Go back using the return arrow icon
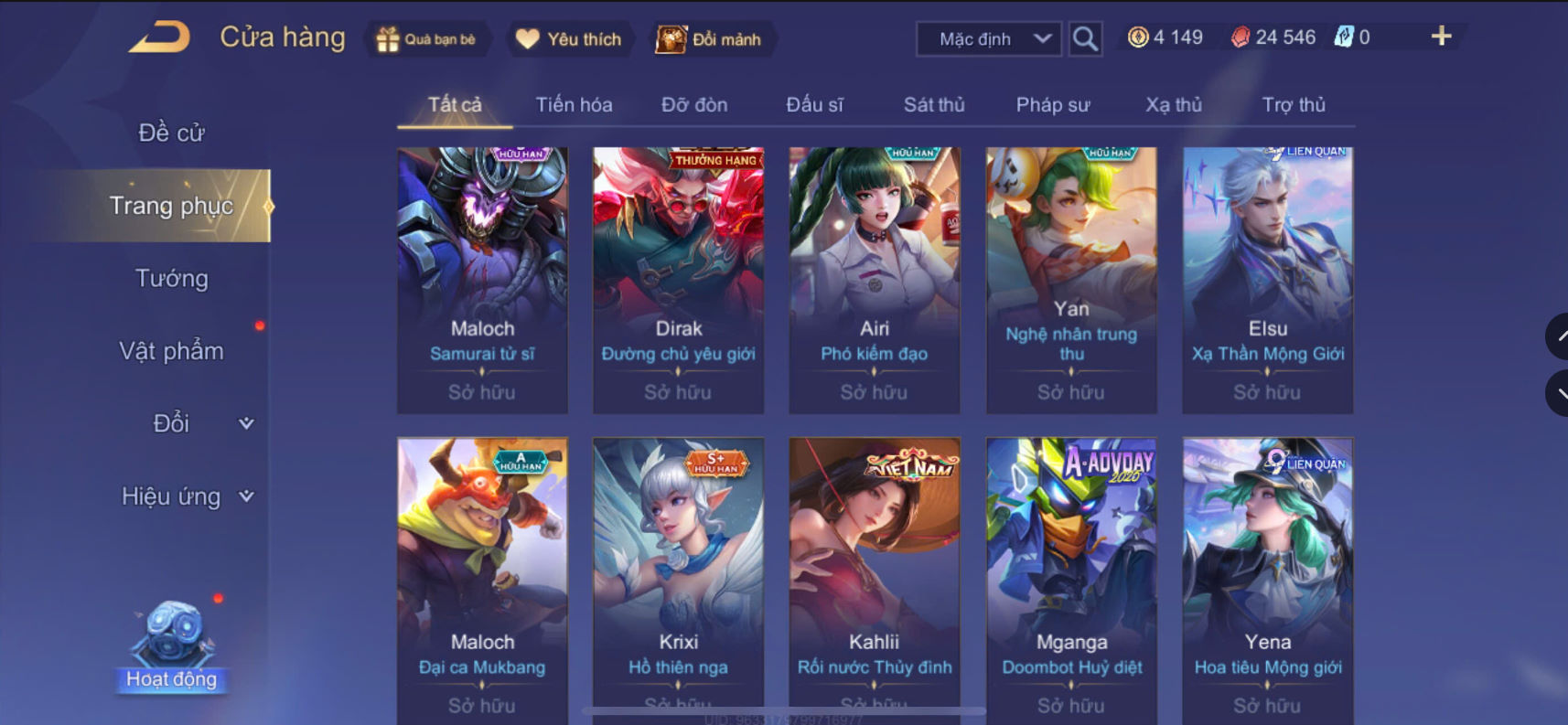This screenshot has height=725, width=1568. tap(159, 37)
